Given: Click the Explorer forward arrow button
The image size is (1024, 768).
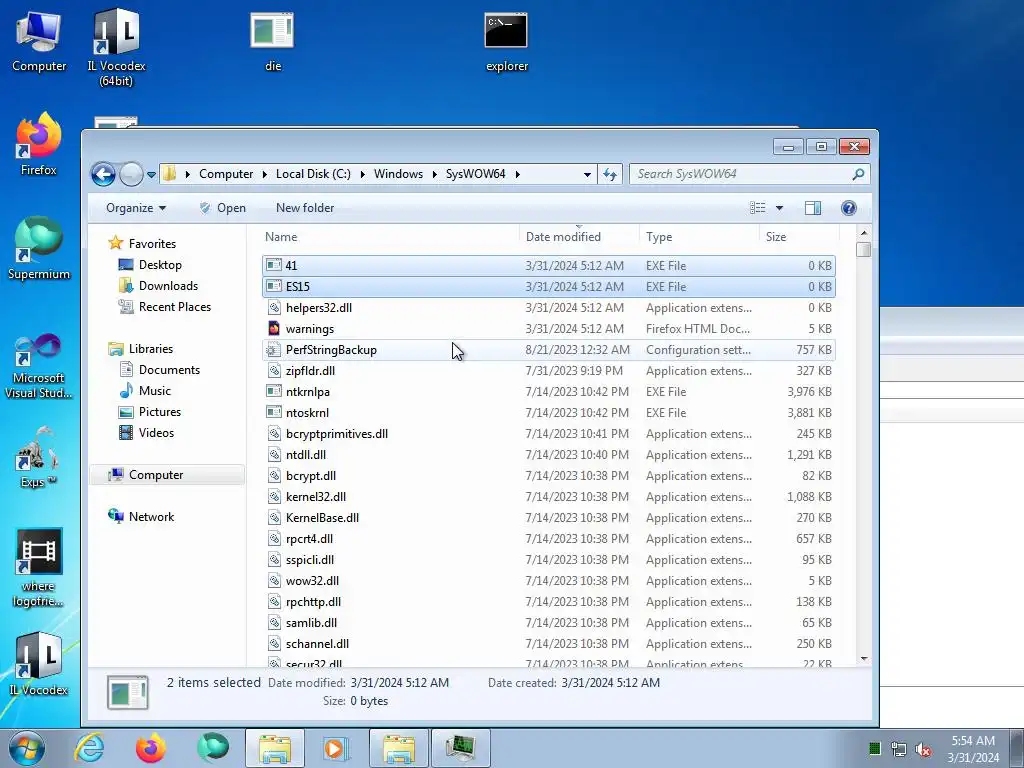Looking at the screenshot, I should tap(131, 174).
